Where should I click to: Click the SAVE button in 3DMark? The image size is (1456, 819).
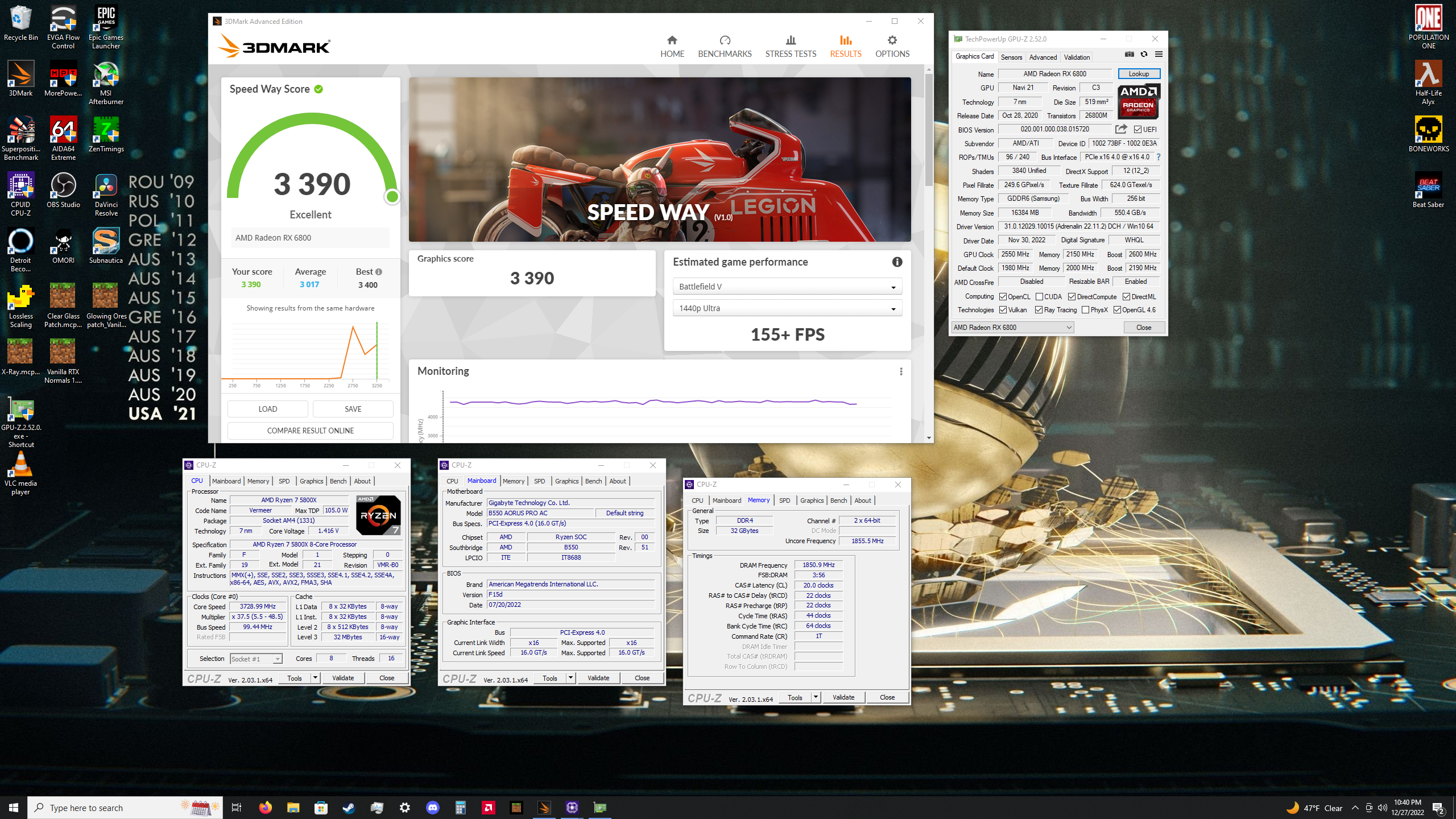pos(353,409)
